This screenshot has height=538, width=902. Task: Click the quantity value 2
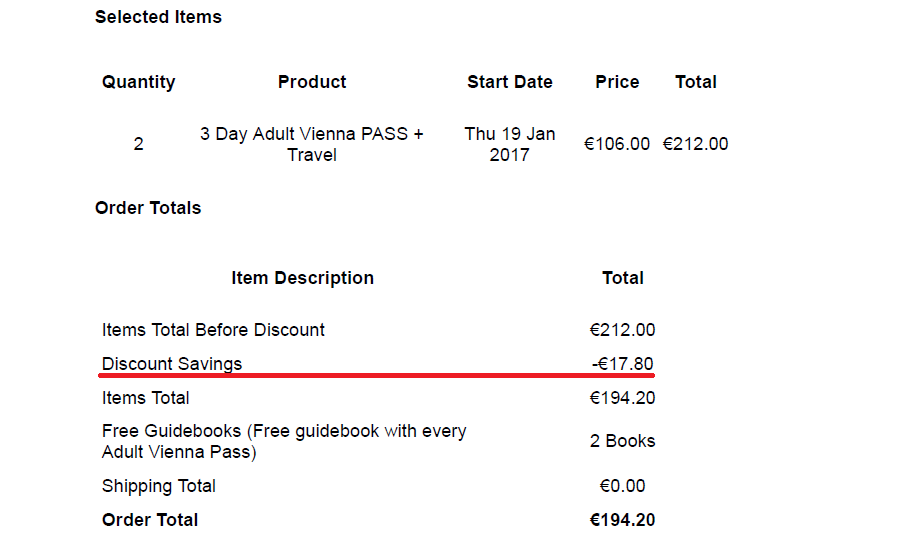click(139, 144)
